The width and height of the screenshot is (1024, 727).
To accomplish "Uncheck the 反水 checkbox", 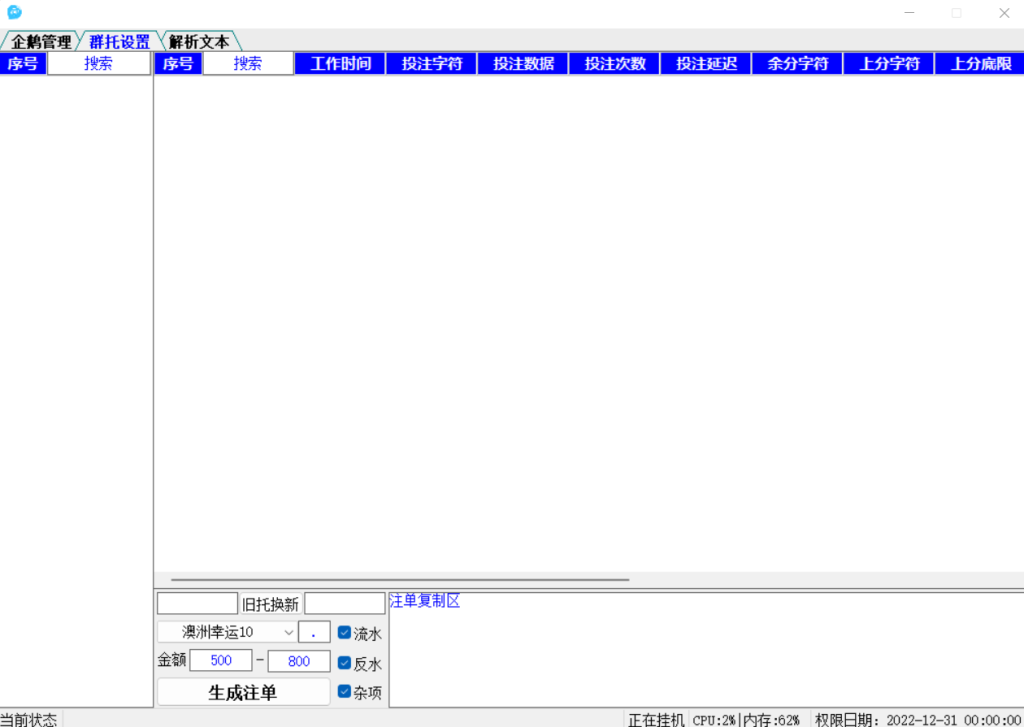I will (344, 663).
